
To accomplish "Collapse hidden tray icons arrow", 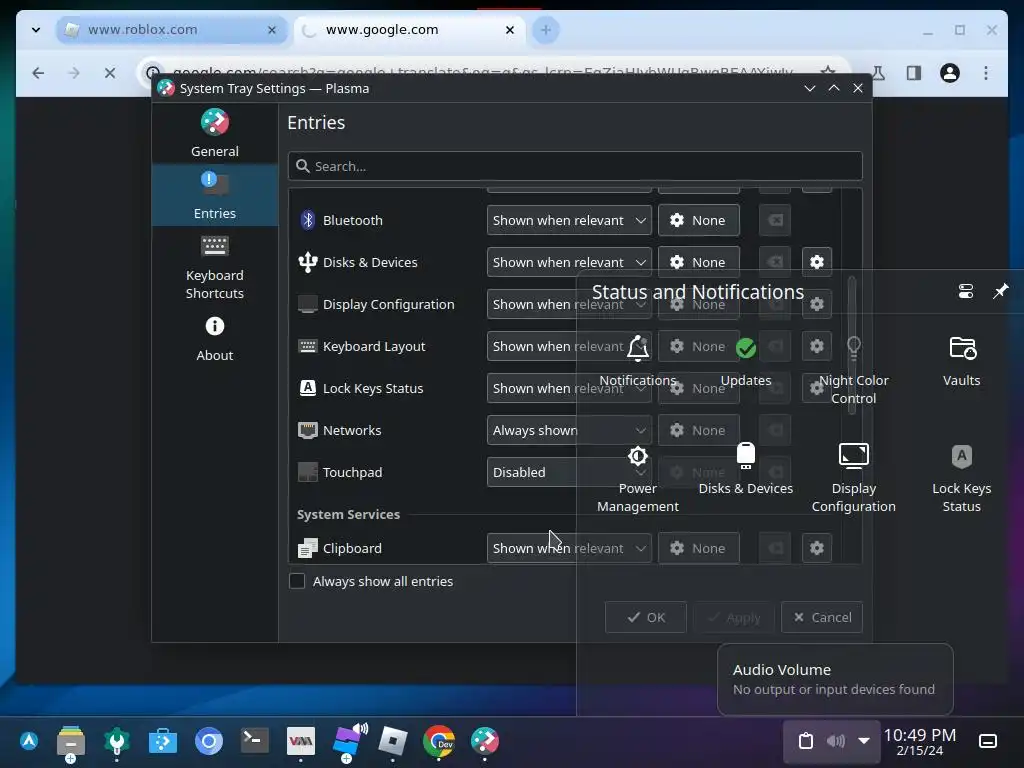I will (x=863, y=741).
